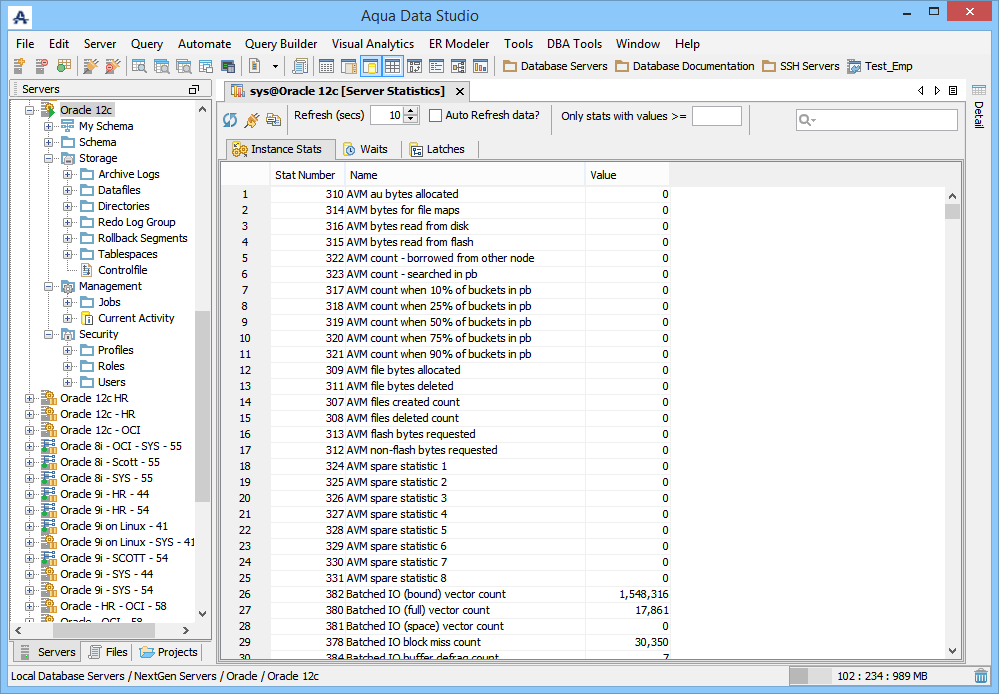
Task: Open the SSH Servers folder shortcut
Action: click(800, 67)
